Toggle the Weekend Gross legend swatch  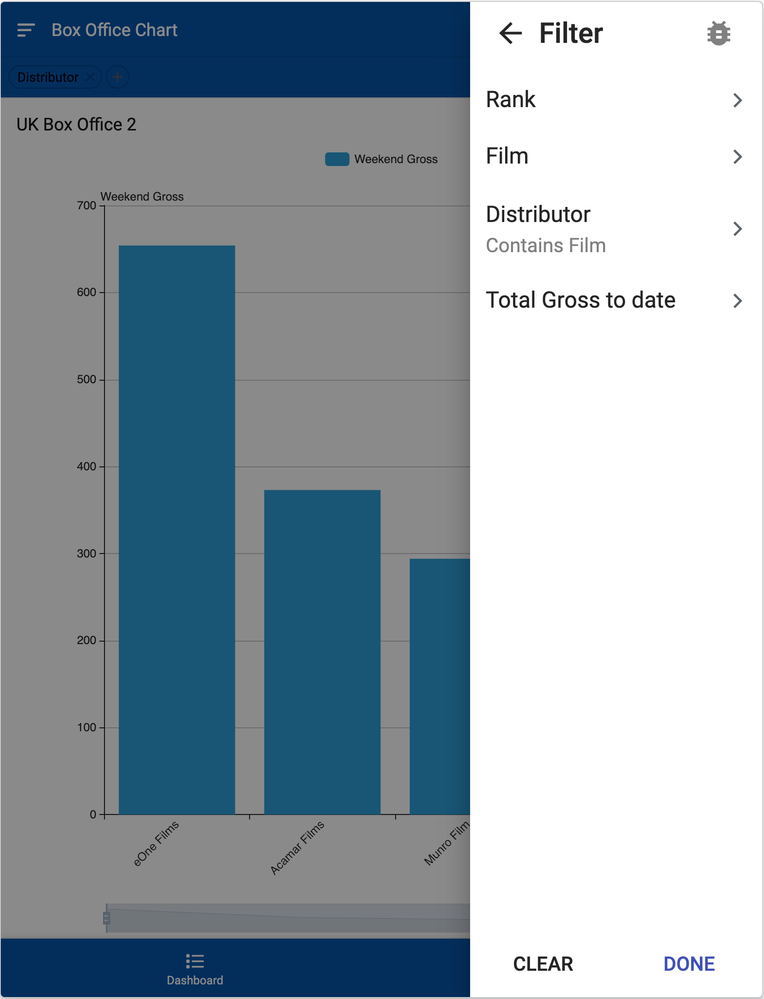coord(337,159)
